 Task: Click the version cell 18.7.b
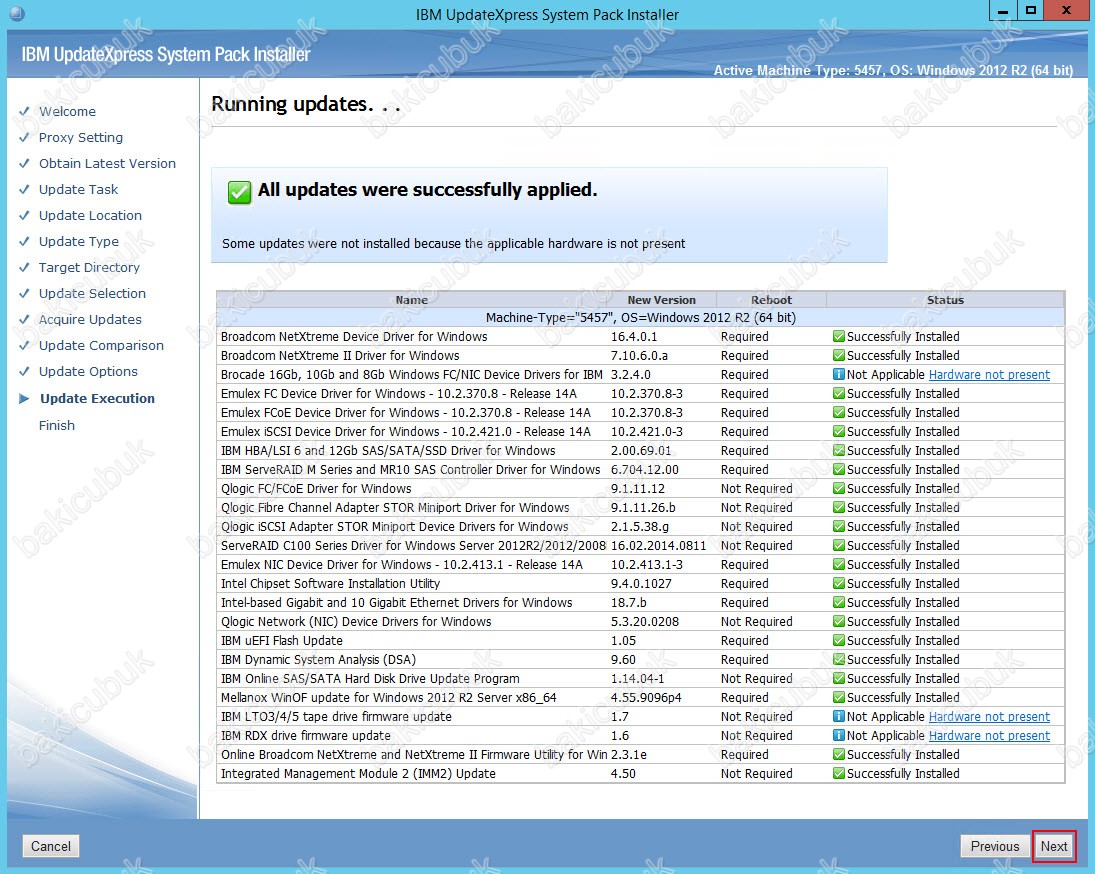click(629, 602)
